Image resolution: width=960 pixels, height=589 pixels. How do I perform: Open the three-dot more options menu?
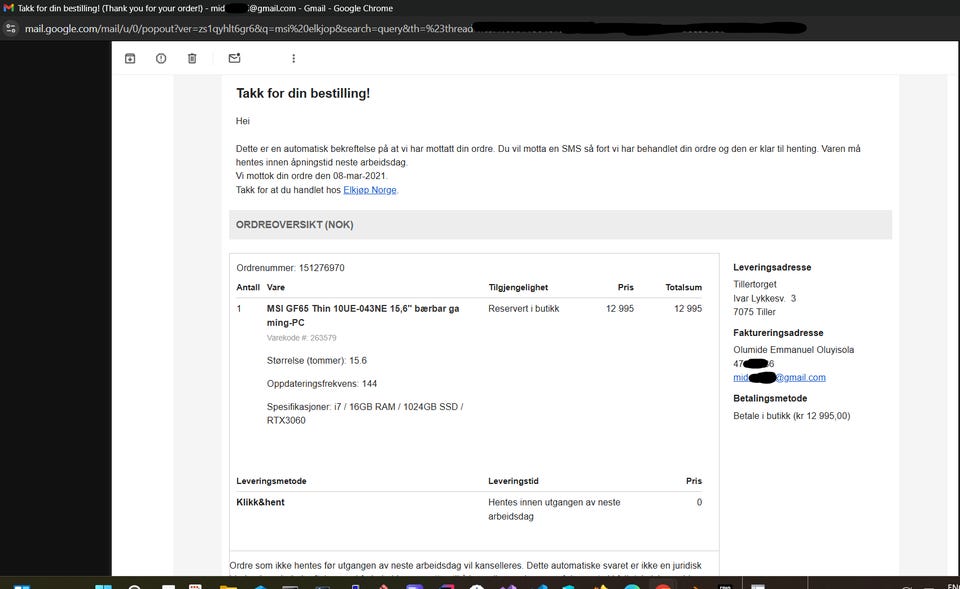(293, 58)
